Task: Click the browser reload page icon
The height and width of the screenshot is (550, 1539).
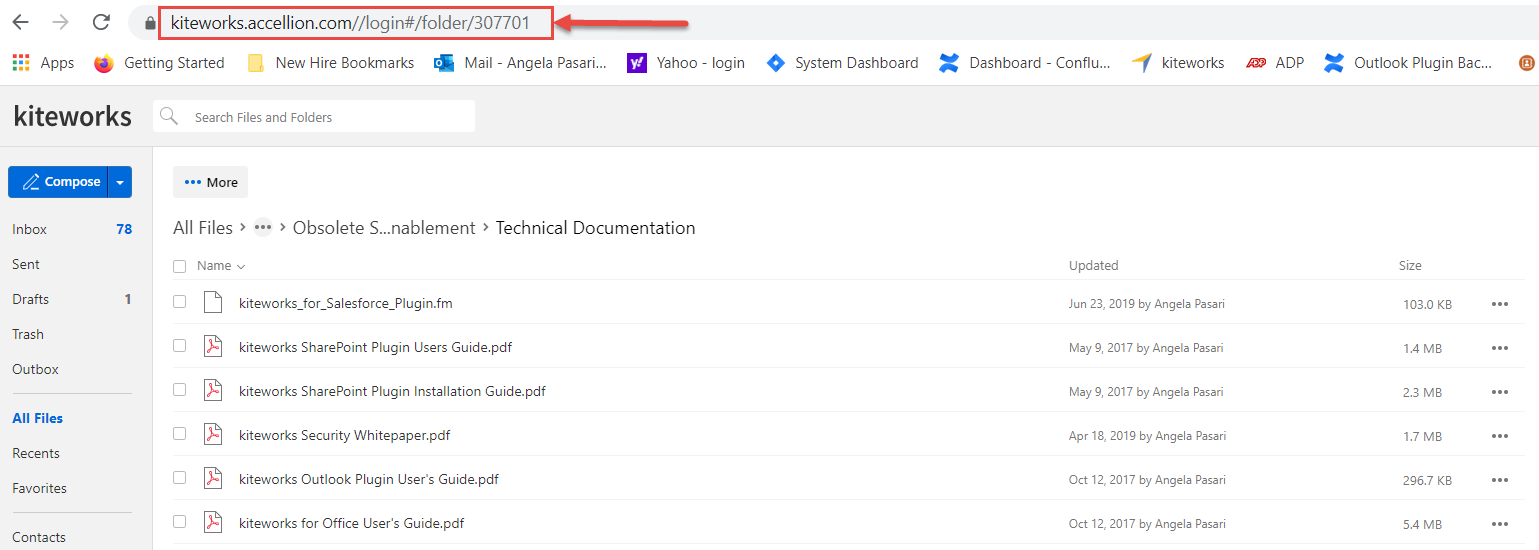Action: coord(101,22)
